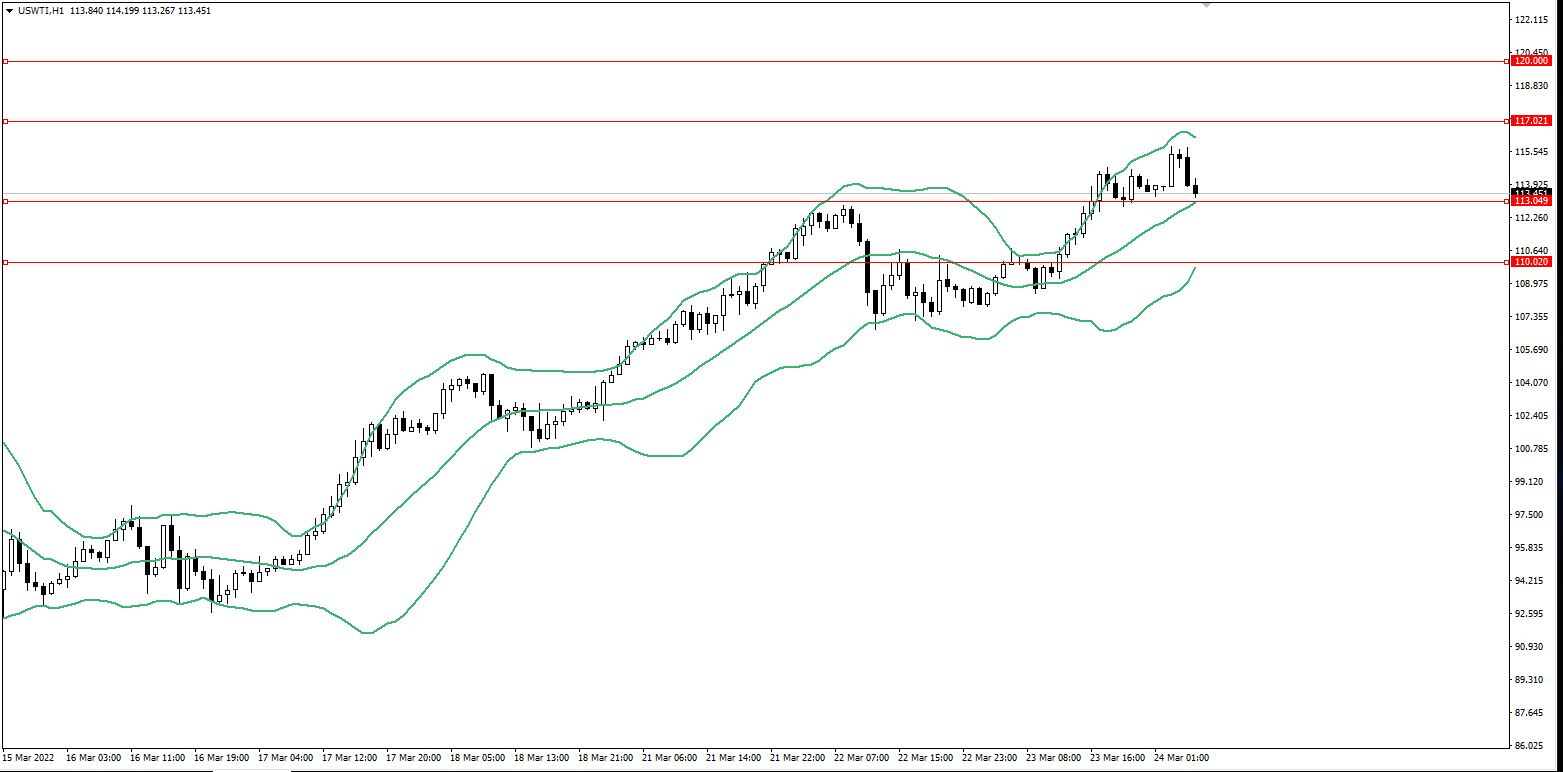Click the 17 Mar 12:00 time label

pyautogui.click(x=349, y=758)
